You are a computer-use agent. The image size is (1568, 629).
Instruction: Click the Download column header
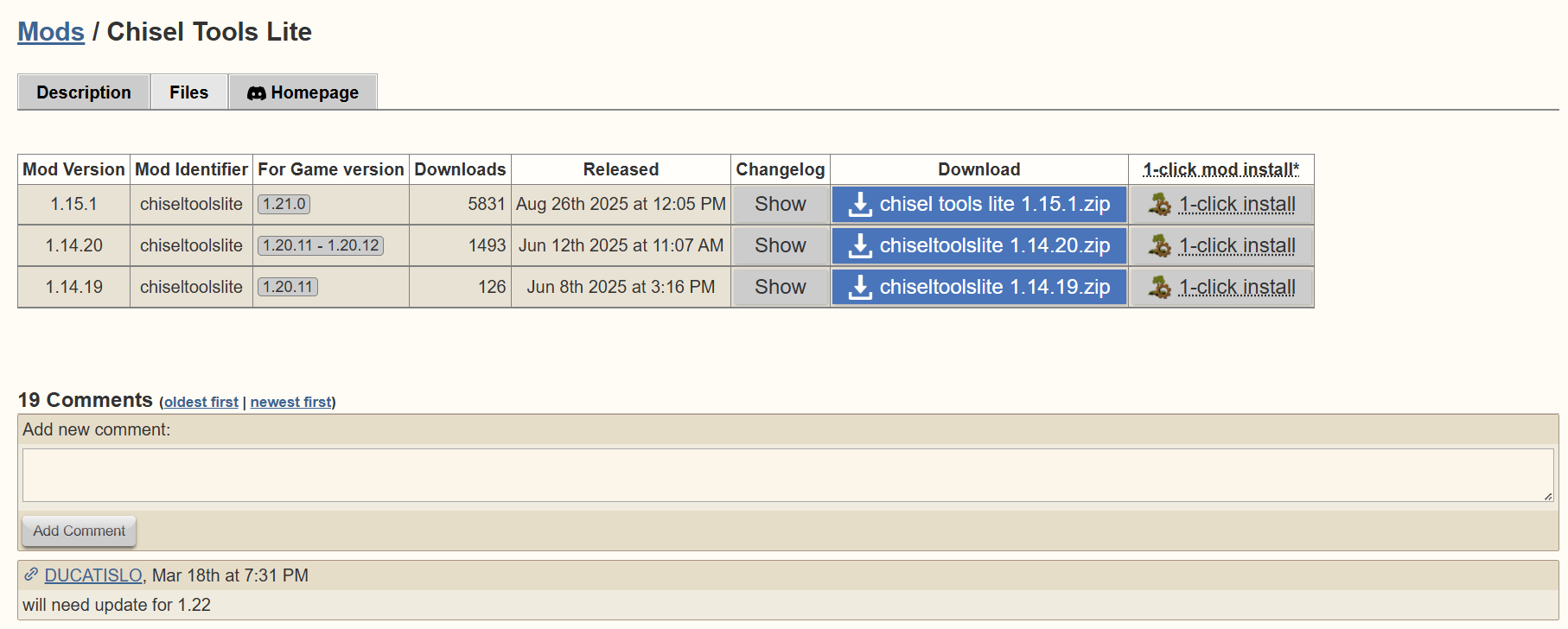(x=979, y=170)
